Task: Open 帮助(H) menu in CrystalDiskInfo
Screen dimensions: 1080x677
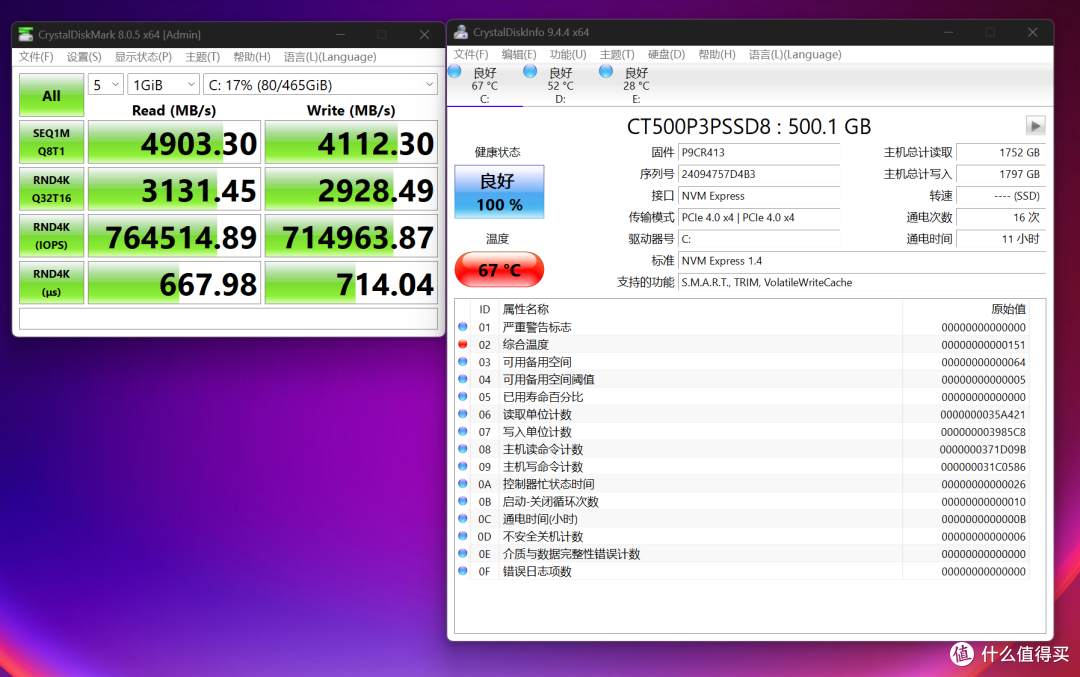Action: (717, 54)
